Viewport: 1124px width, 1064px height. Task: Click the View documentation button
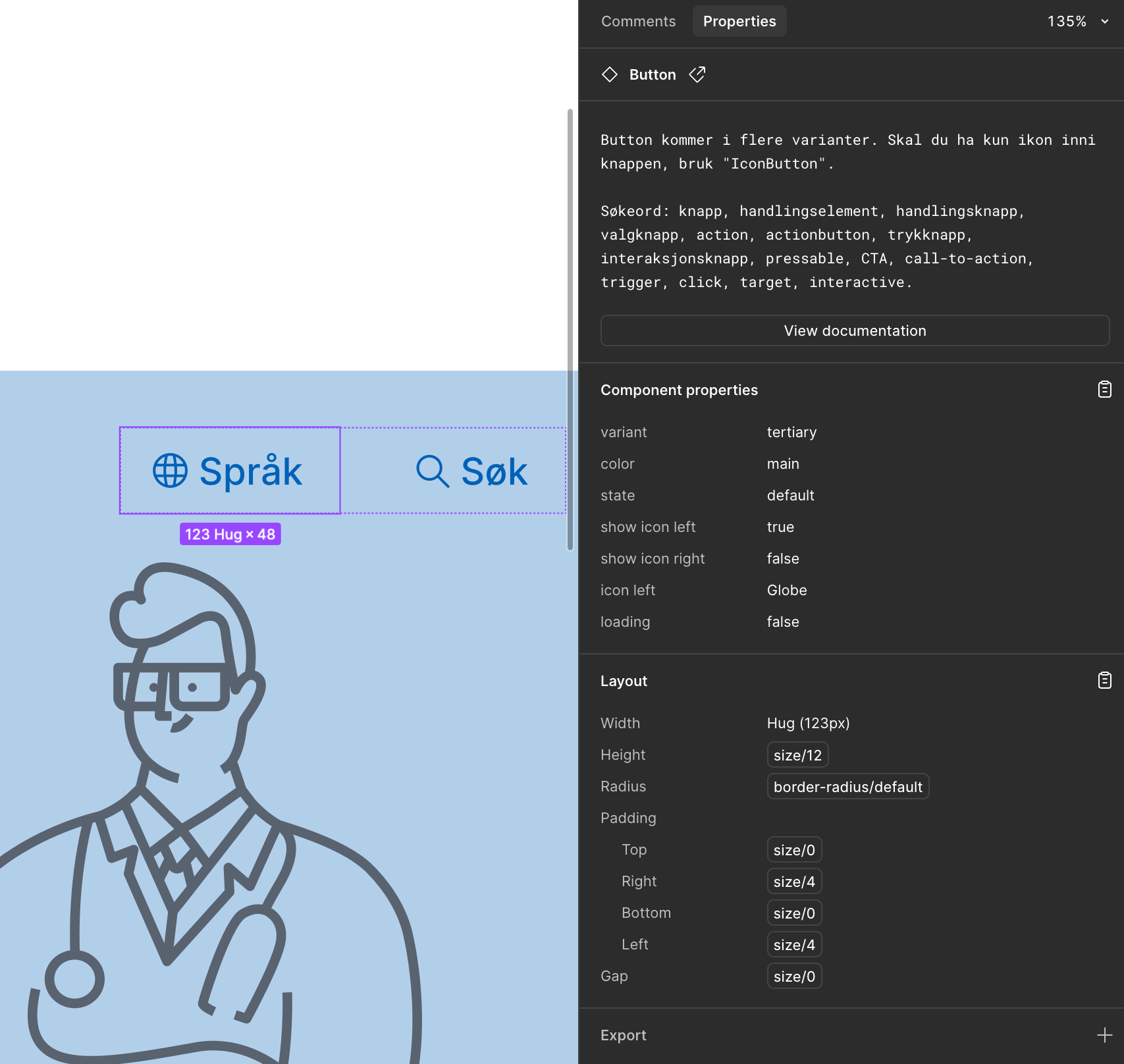point(854,331)
